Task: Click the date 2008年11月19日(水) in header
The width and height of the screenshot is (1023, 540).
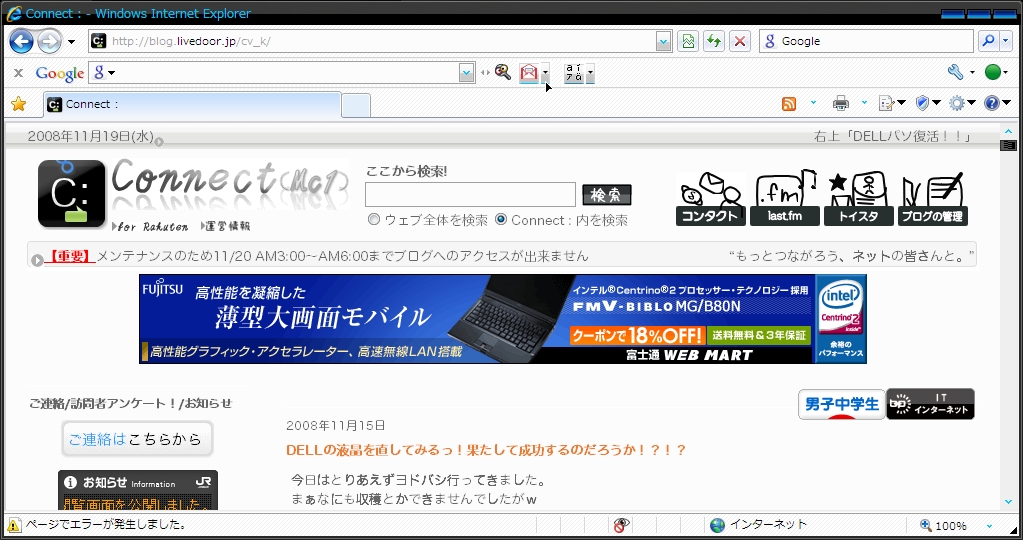Action: [91, 136]
